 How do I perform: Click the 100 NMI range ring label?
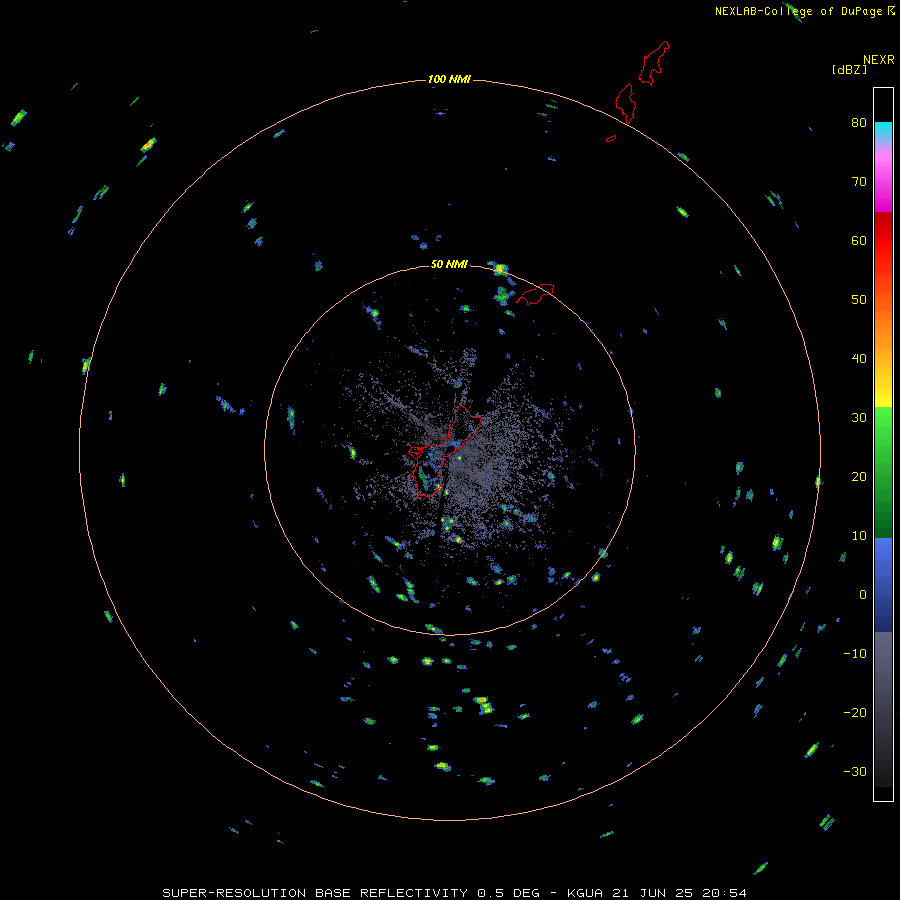click(449, 79)
